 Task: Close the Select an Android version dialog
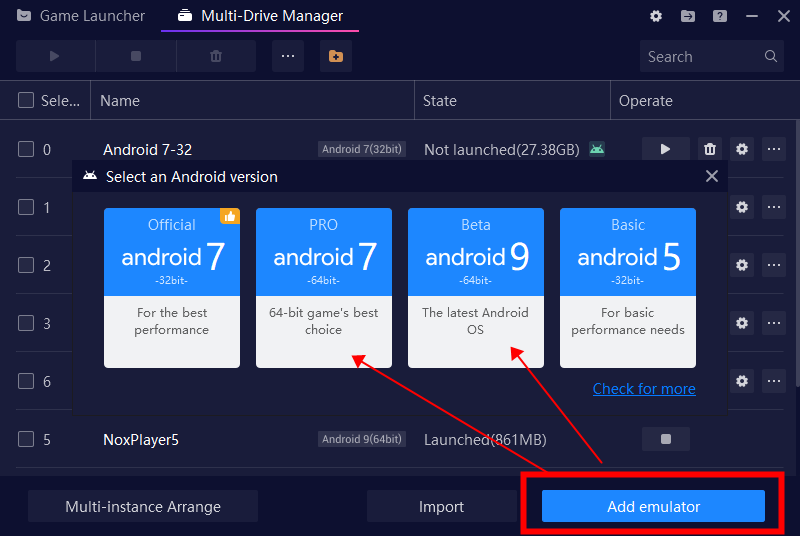pos(712,176)
